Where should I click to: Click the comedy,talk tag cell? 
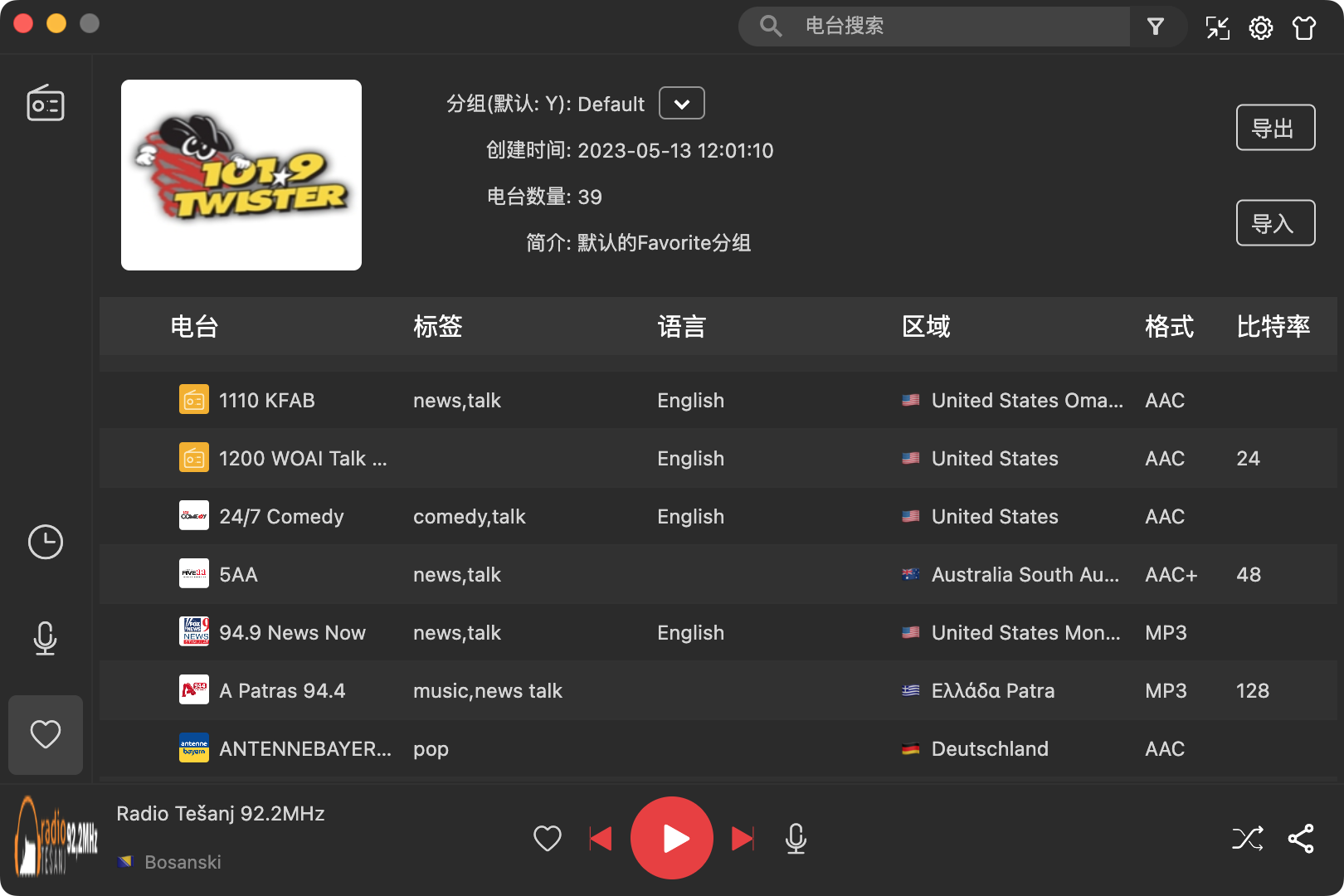click(x=470, y=517)
